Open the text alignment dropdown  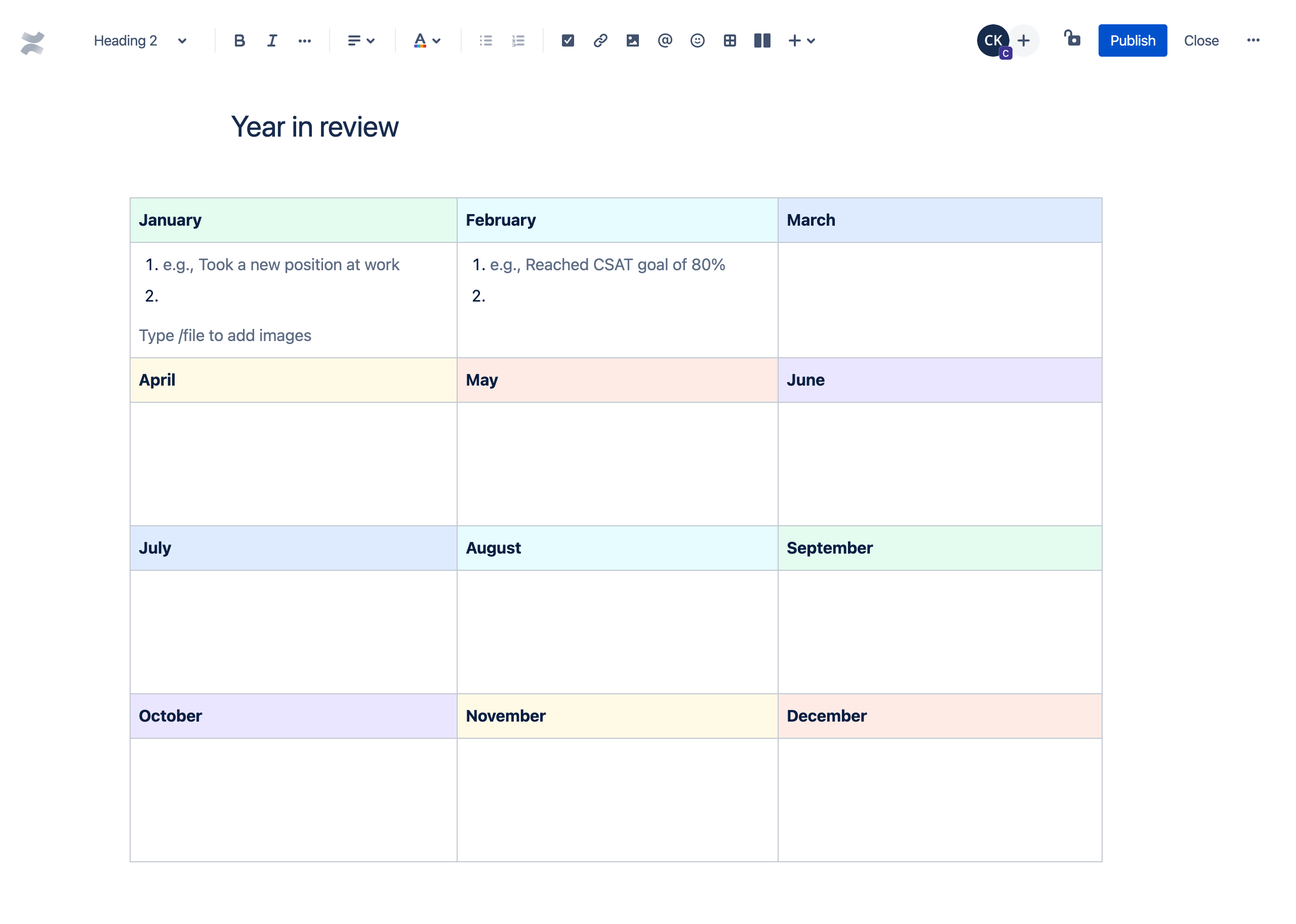point(360,40)
